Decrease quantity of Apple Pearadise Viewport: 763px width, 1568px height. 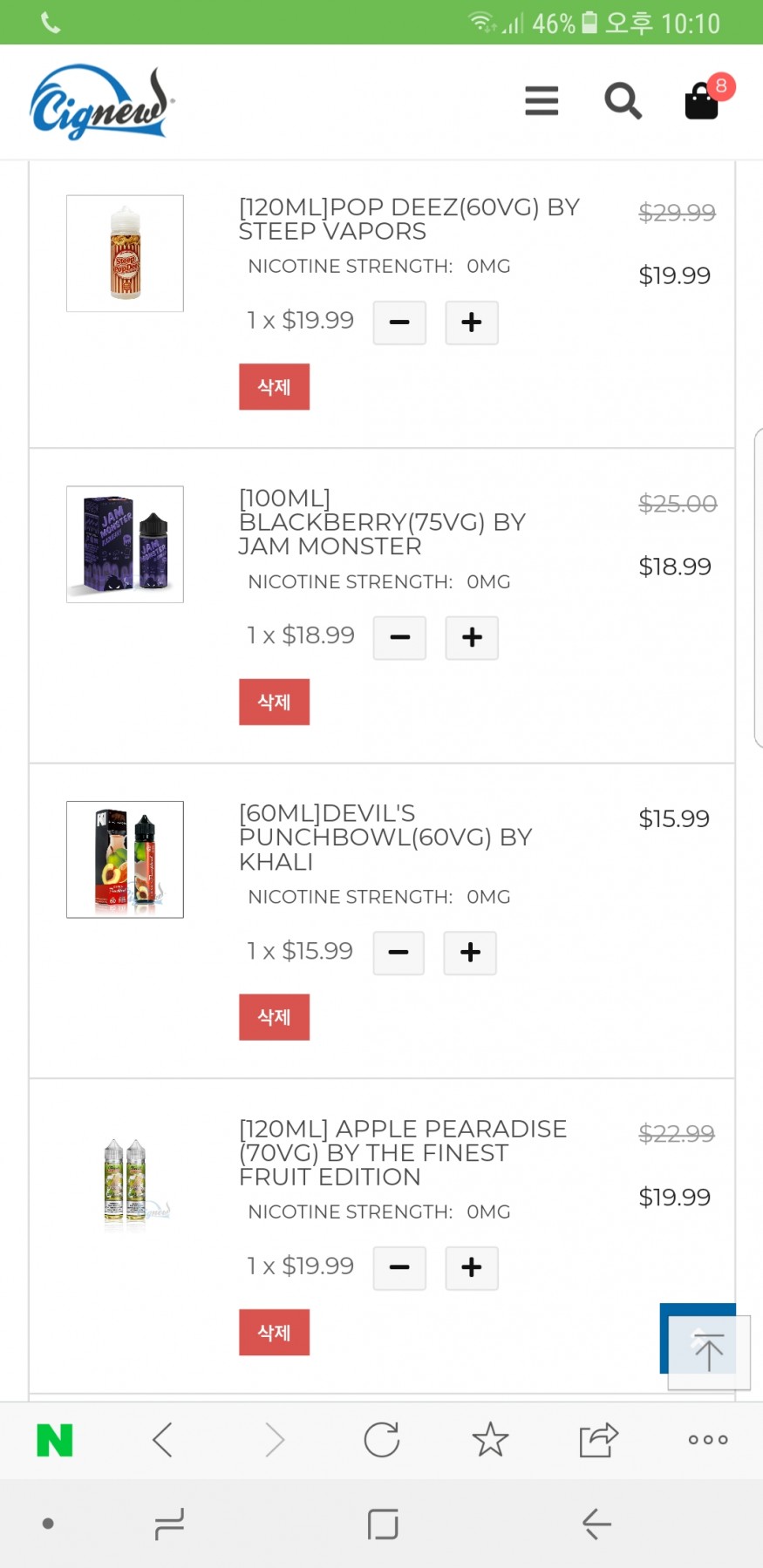pyautogui.click(x=399, y=1268)
